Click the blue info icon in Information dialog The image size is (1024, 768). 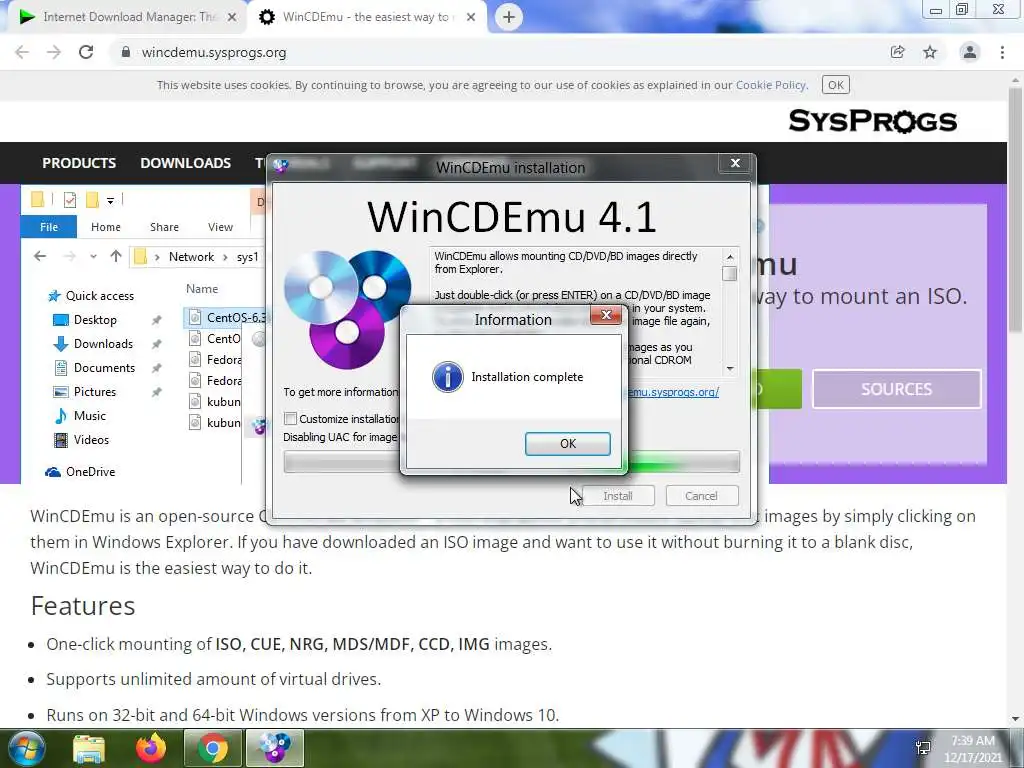pos(447,377)
